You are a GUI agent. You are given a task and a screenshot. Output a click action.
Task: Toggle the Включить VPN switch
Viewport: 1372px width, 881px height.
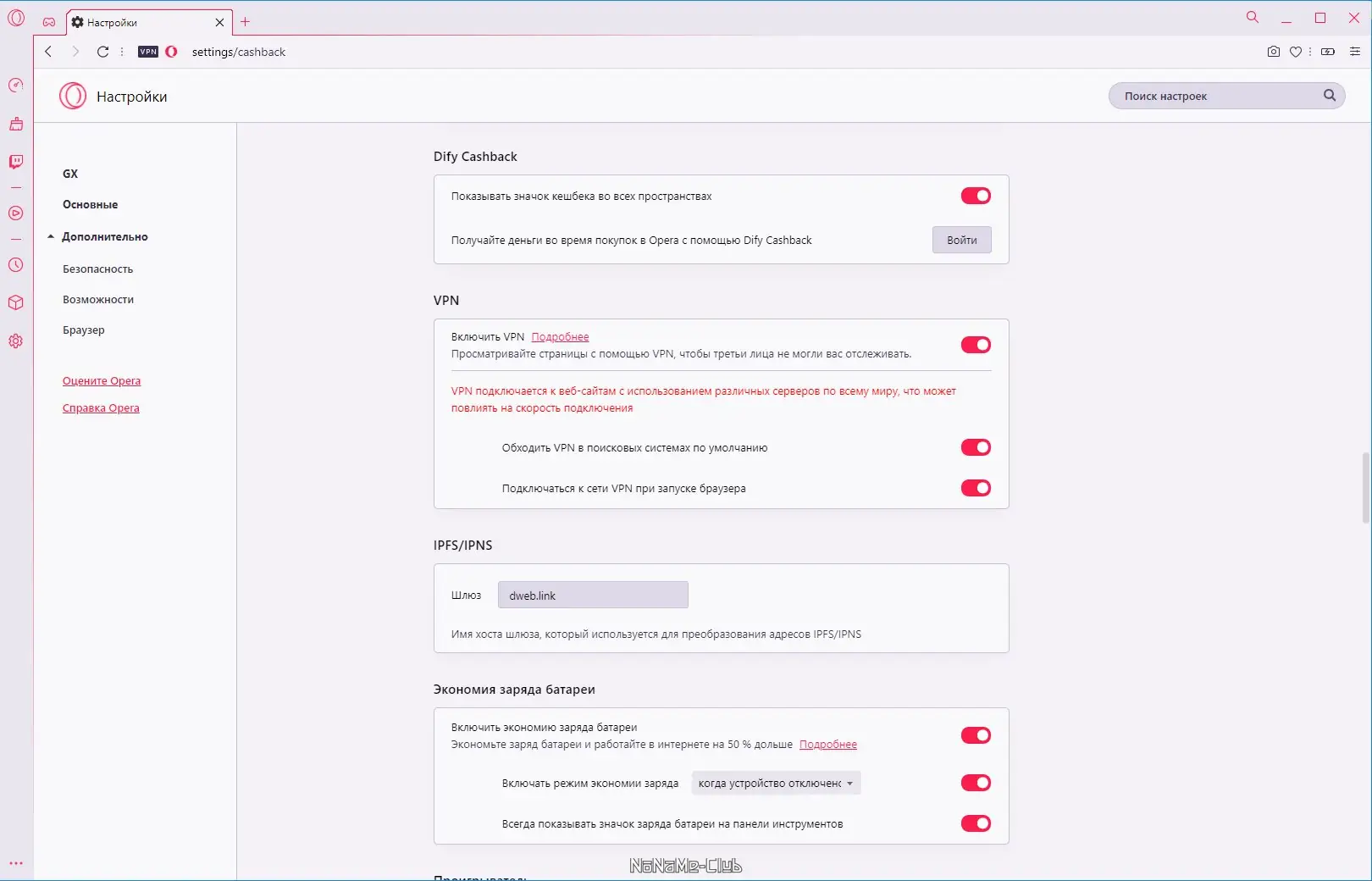[x=976, y=345]
